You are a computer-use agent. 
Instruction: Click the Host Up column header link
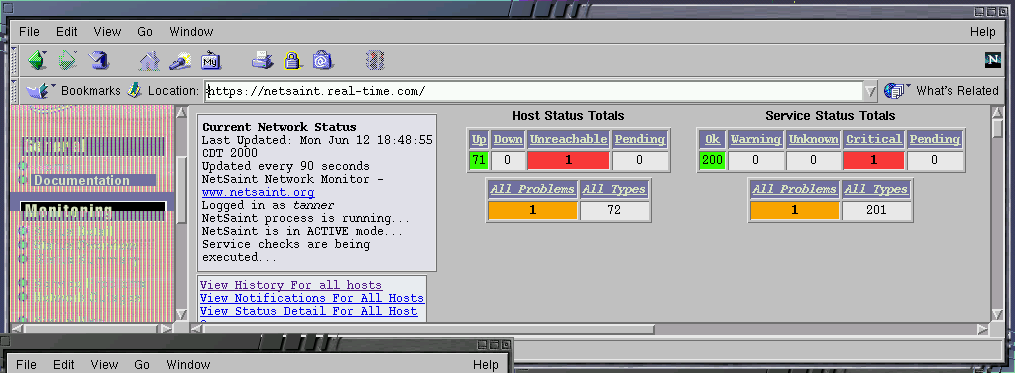coord(479,139)
